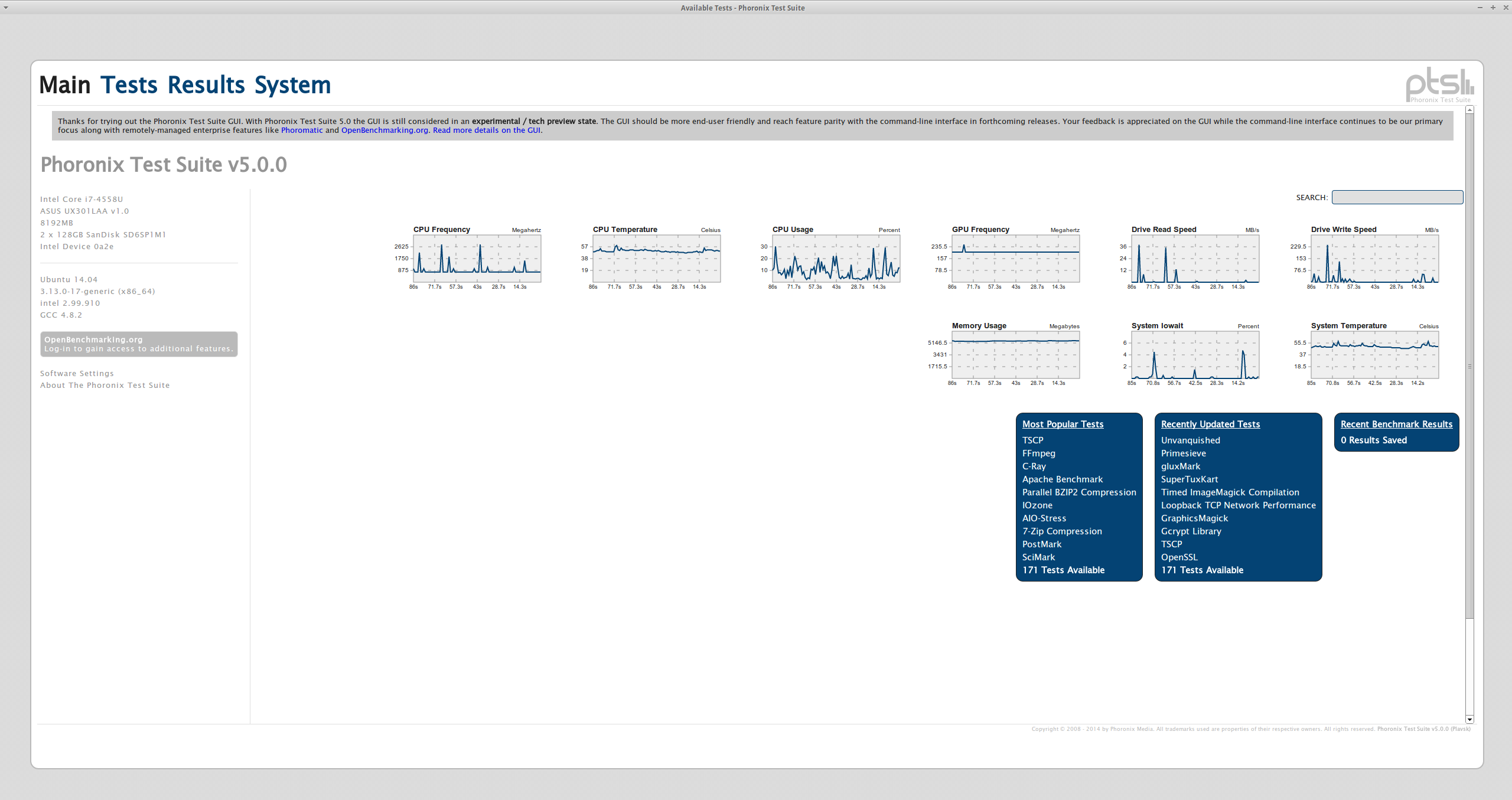Screen dimensions: 1512x800
Task: Open the Apache Benchmark test
Action: point(1062,479)
